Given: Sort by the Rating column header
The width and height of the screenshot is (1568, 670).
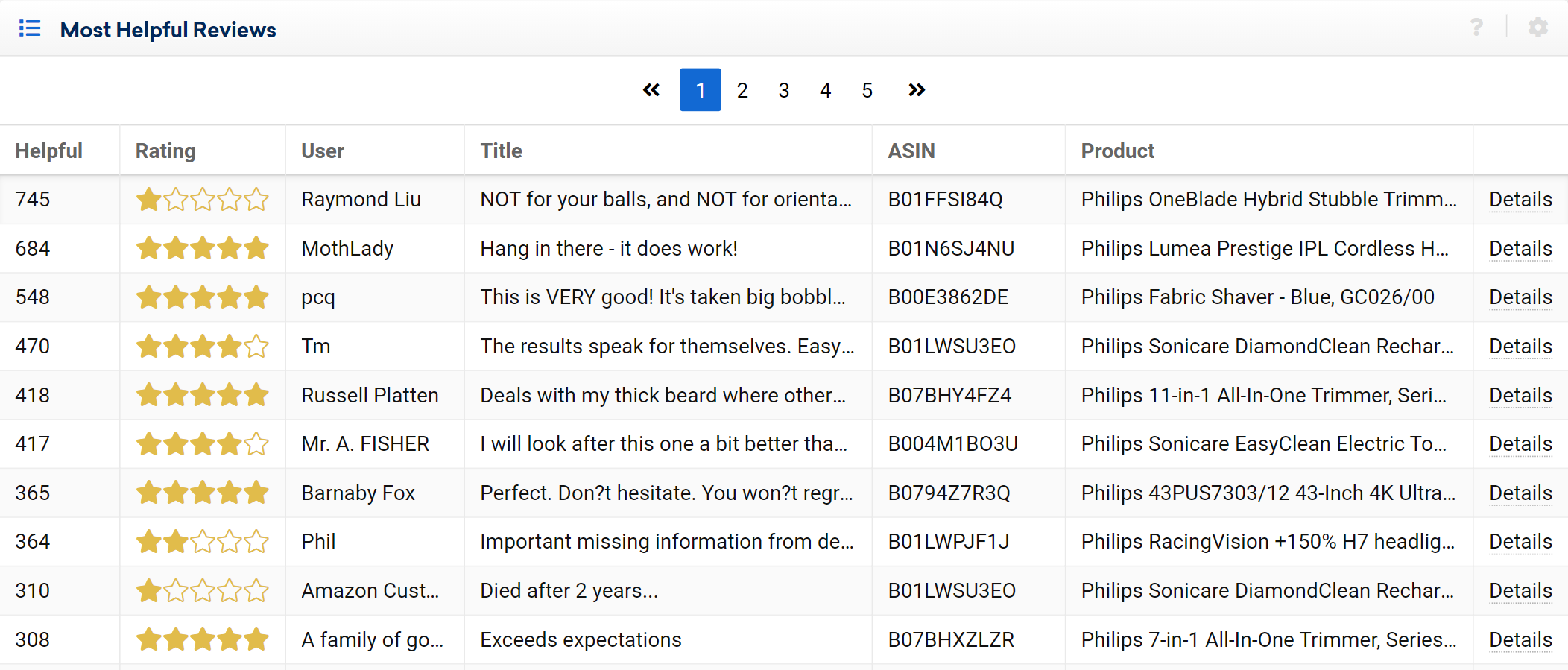Looking at the screenshot, I should [165, 151].
